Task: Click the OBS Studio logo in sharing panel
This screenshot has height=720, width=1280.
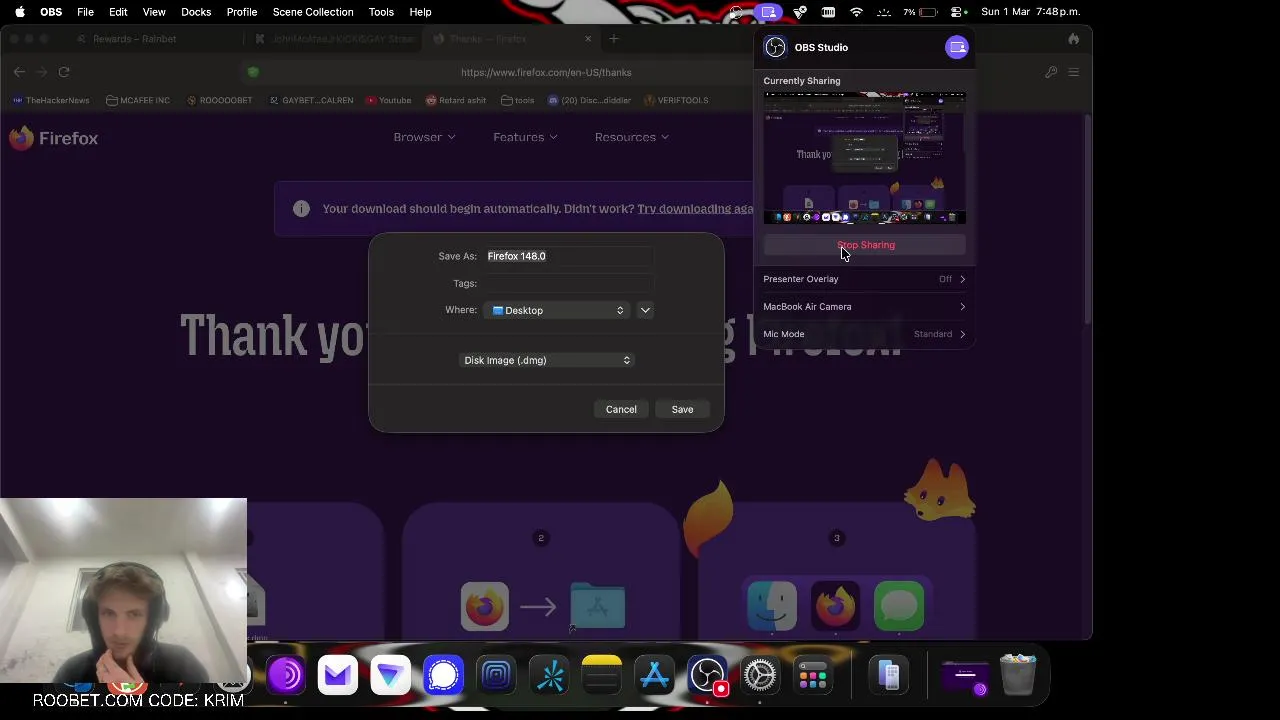Action: pos(775,48)
